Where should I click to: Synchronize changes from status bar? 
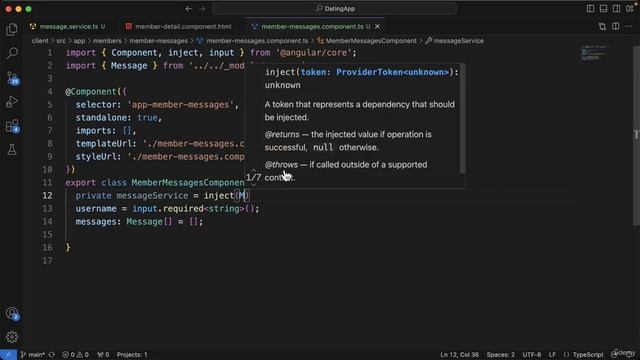coord(52,355)
